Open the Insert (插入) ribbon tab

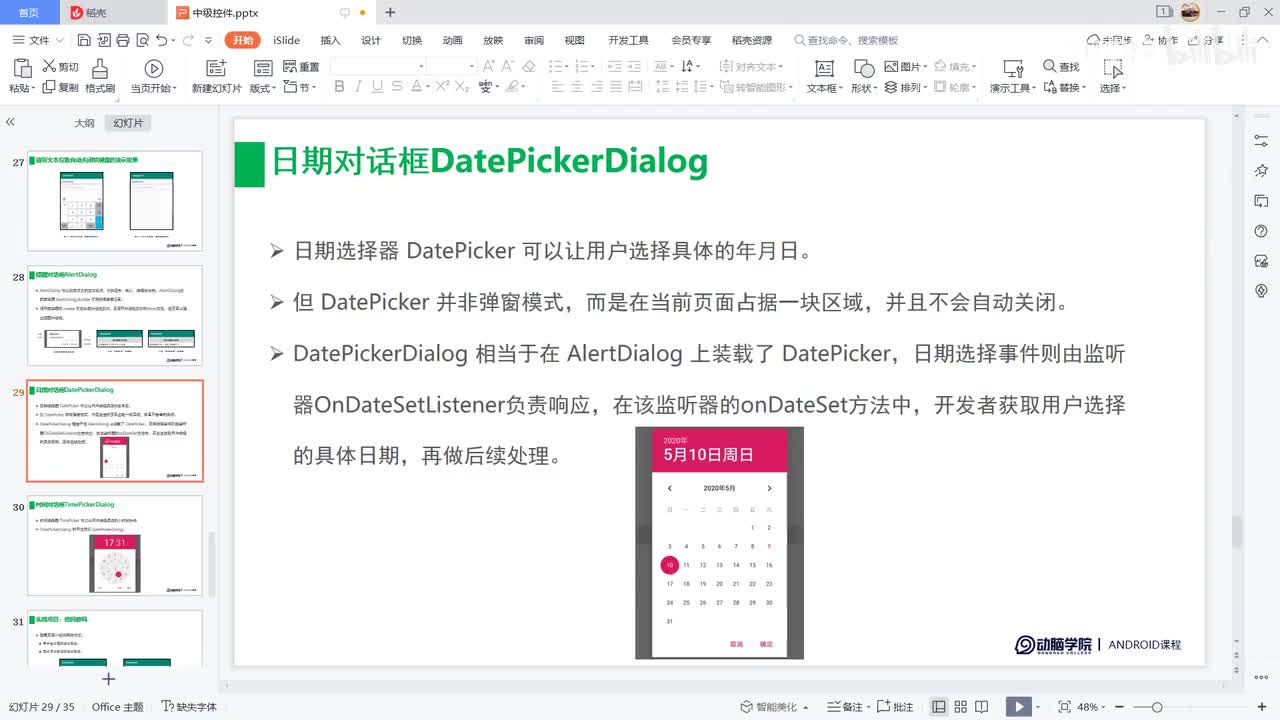(330, 40)
